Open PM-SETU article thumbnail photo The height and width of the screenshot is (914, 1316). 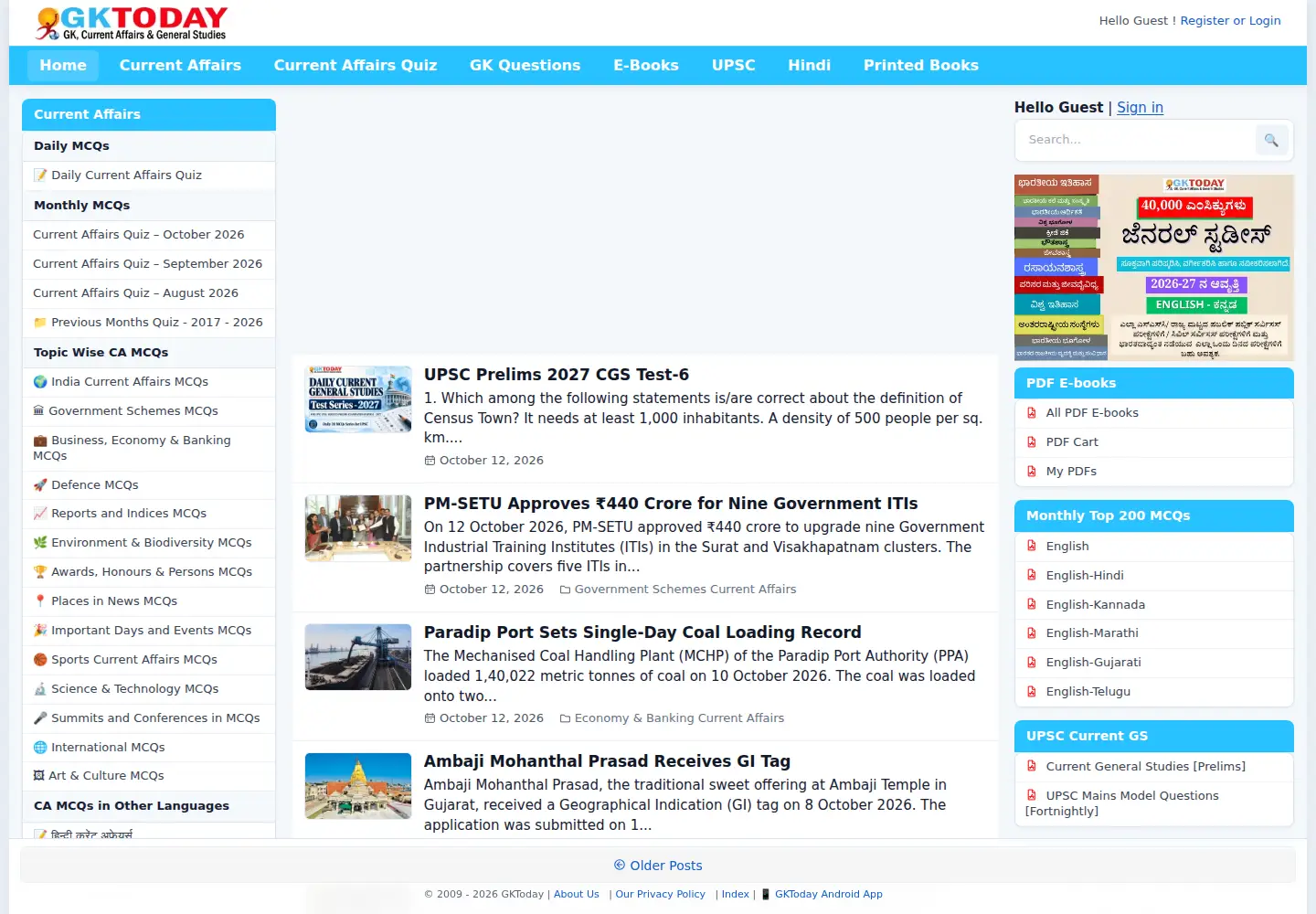358,528
